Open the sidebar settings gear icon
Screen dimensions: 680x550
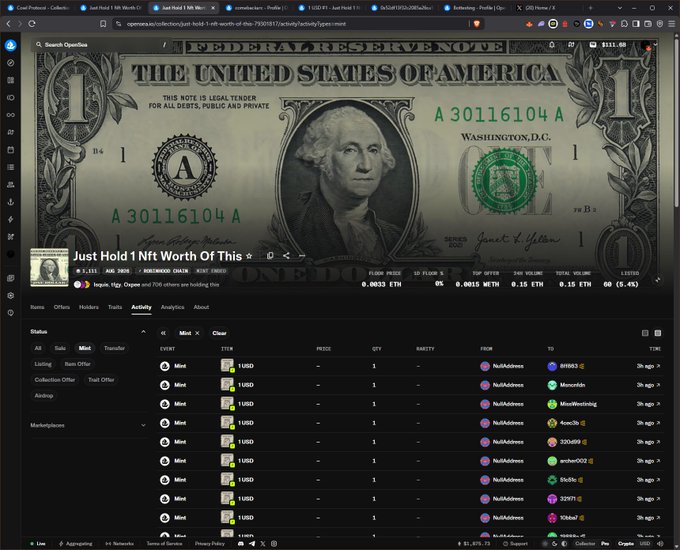(11, 295)
